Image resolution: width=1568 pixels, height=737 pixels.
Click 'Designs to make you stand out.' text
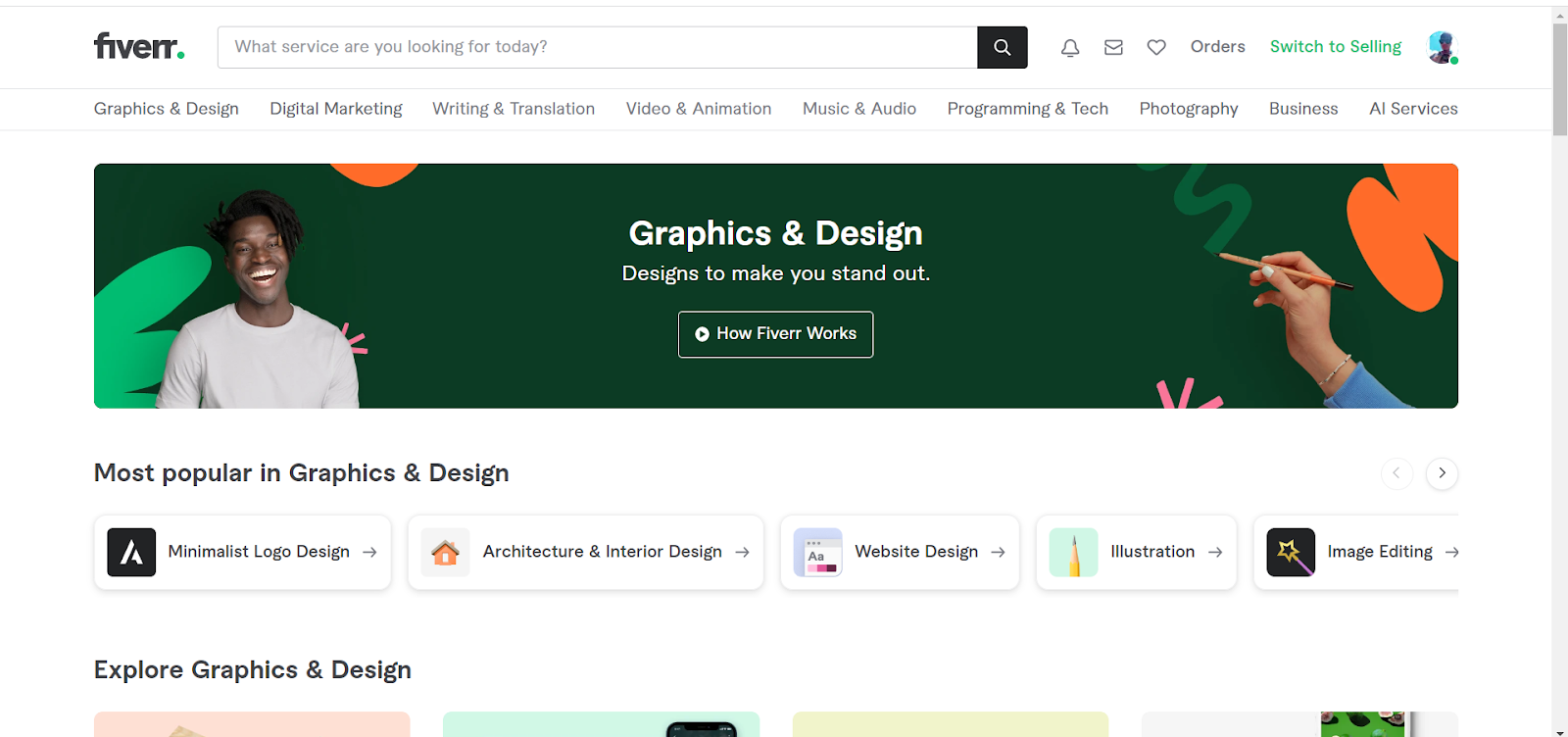(775, 273)
